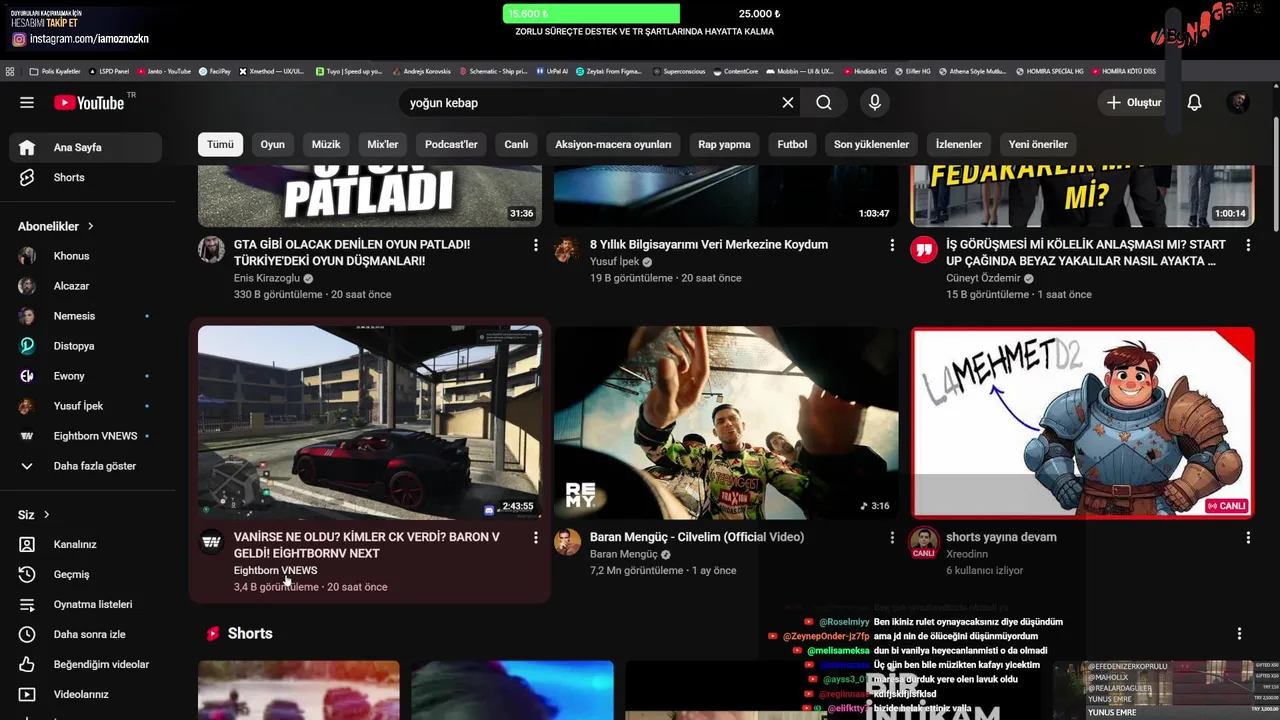Select Aksiyon-macera oyunları chip

(613, 144)
